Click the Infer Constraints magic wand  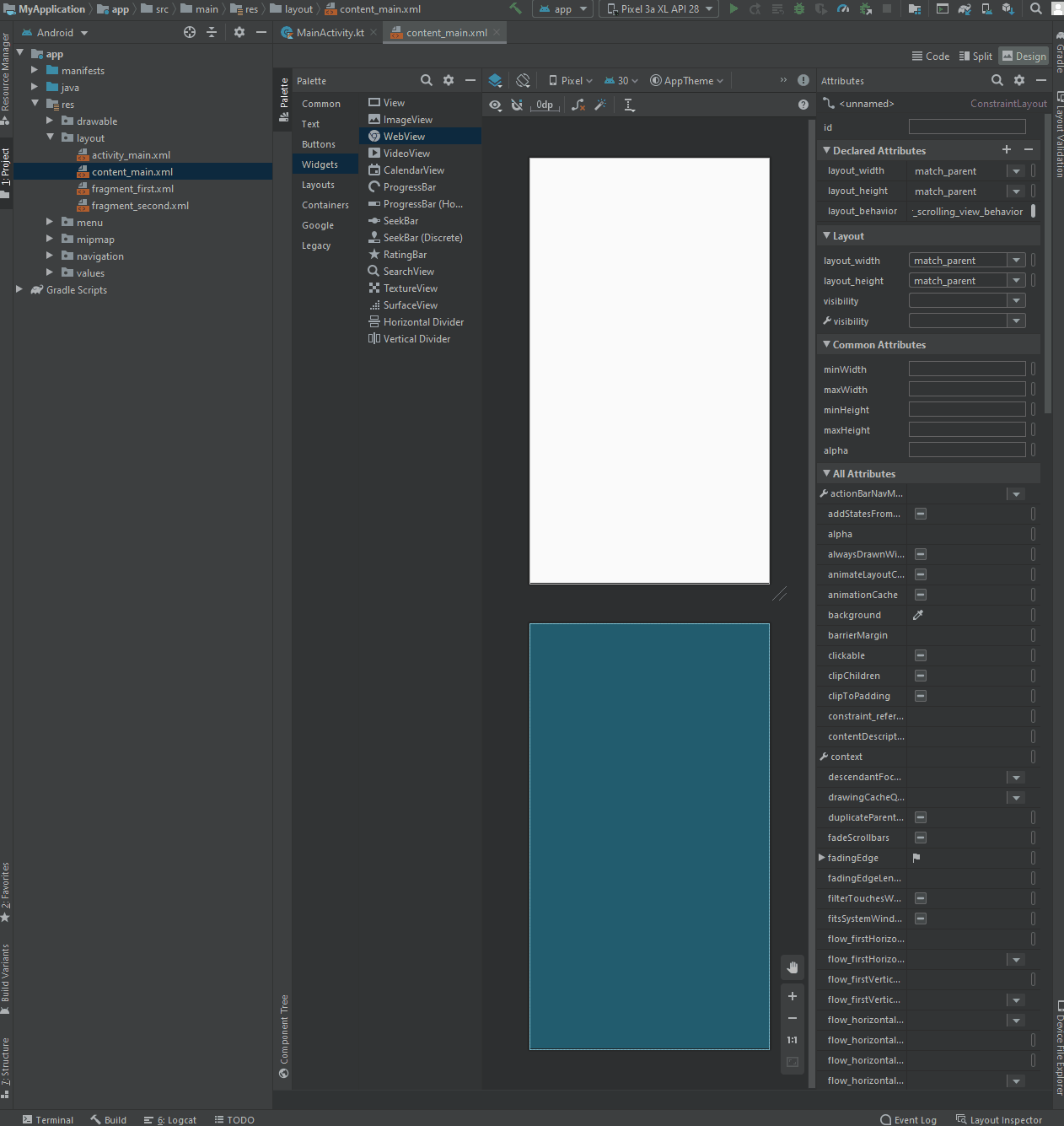point(600,105)
